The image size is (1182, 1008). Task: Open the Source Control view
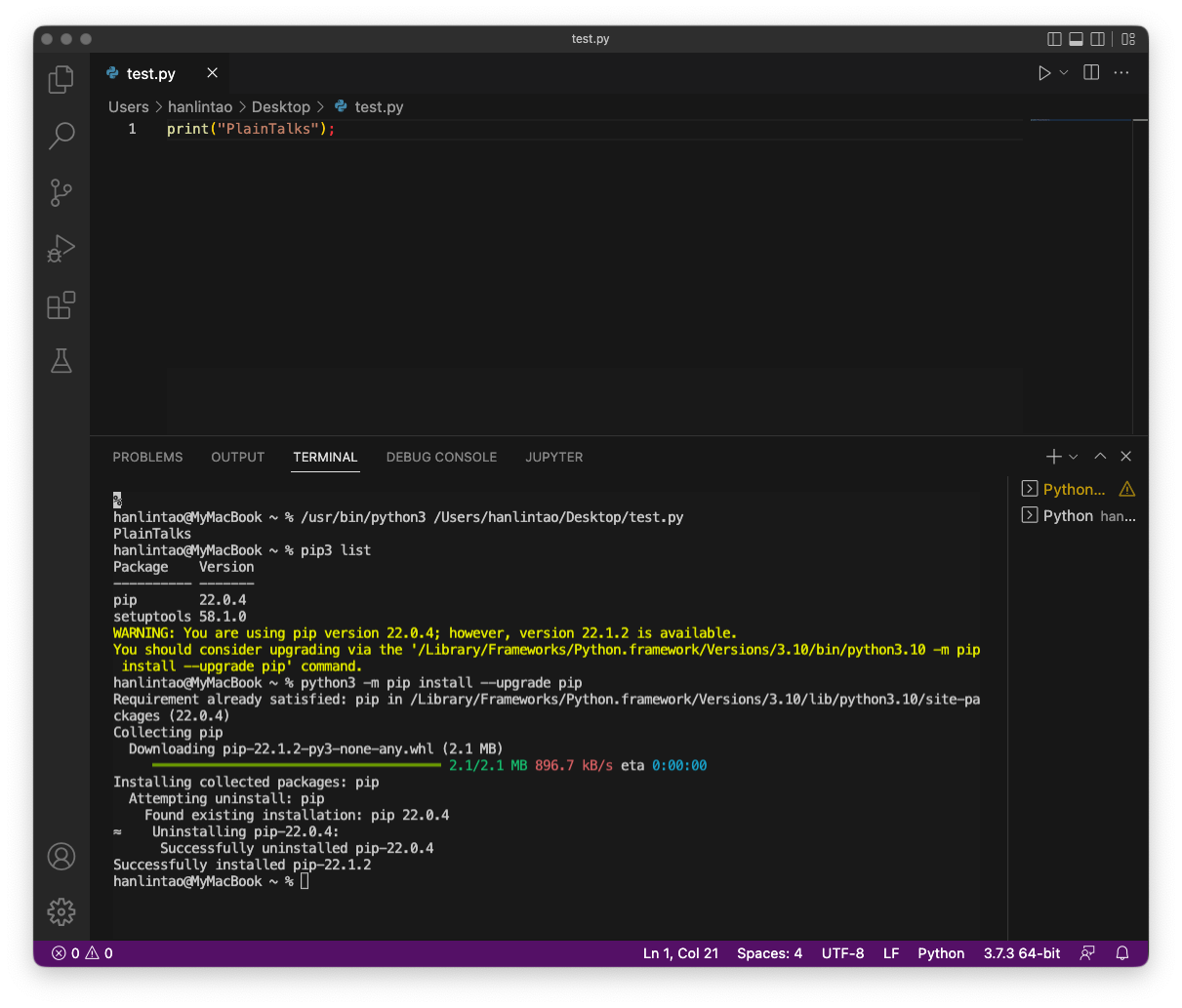61,192
